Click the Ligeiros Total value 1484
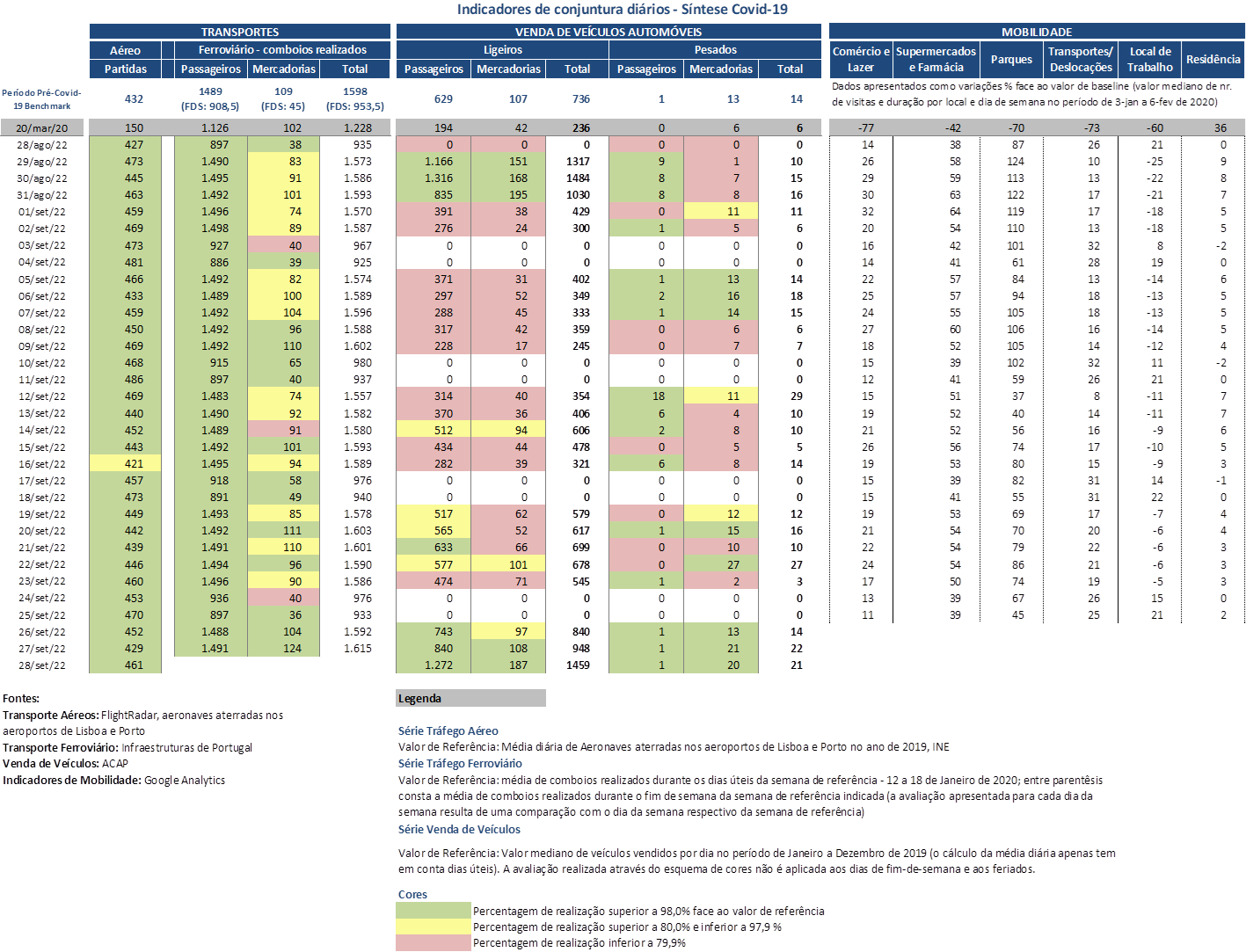Viewport: 1246px width, 952px height. pyautogui.click(x=578, y=178)
